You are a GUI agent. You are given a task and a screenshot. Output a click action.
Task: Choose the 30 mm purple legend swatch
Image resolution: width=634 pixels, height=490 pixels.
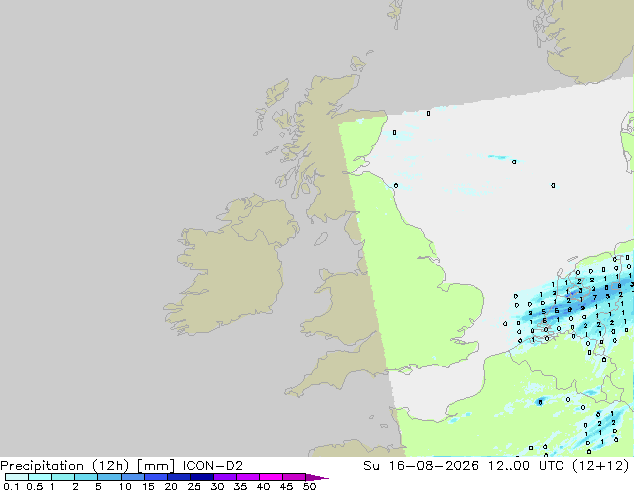(225, 477)
